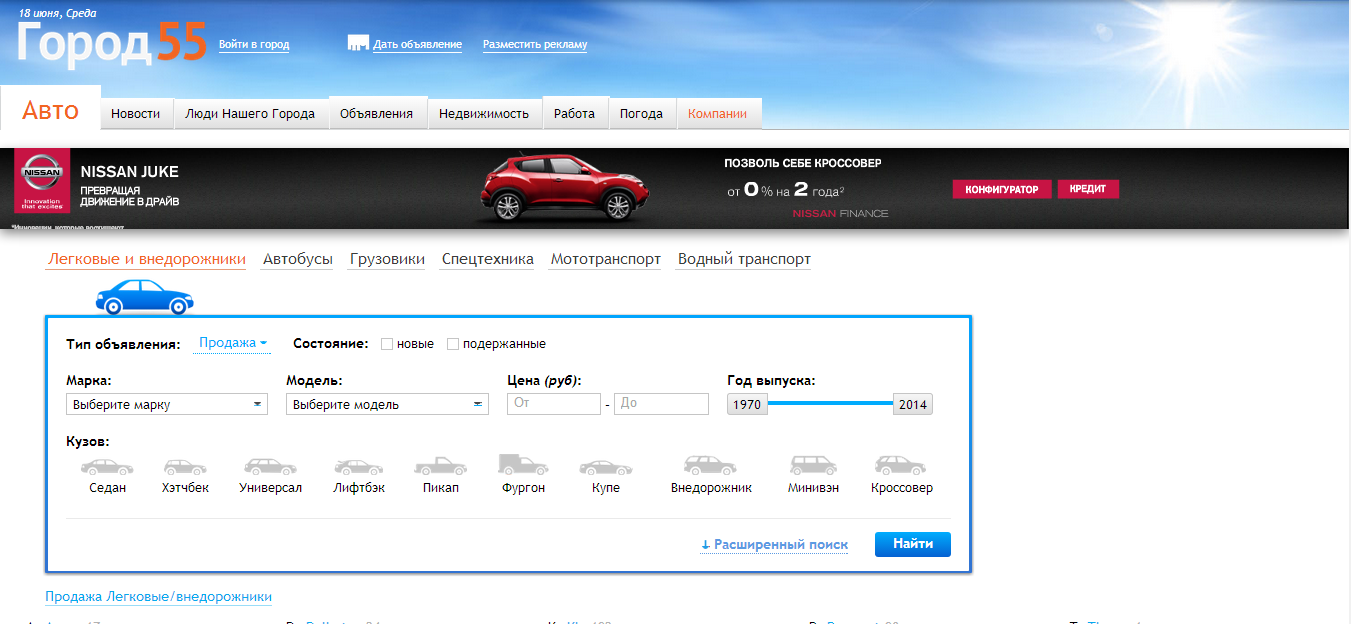Open the Марка brand dropdown

coord(167,405)
